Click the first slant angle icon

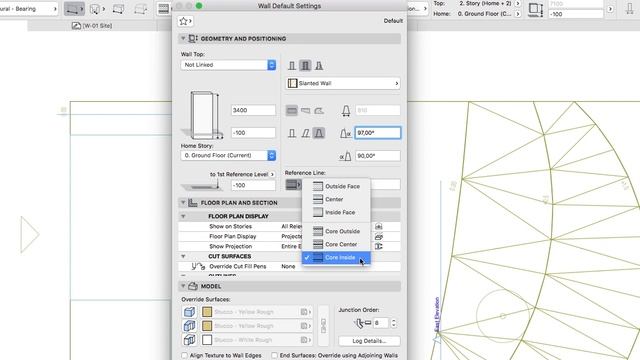[345, 133]
